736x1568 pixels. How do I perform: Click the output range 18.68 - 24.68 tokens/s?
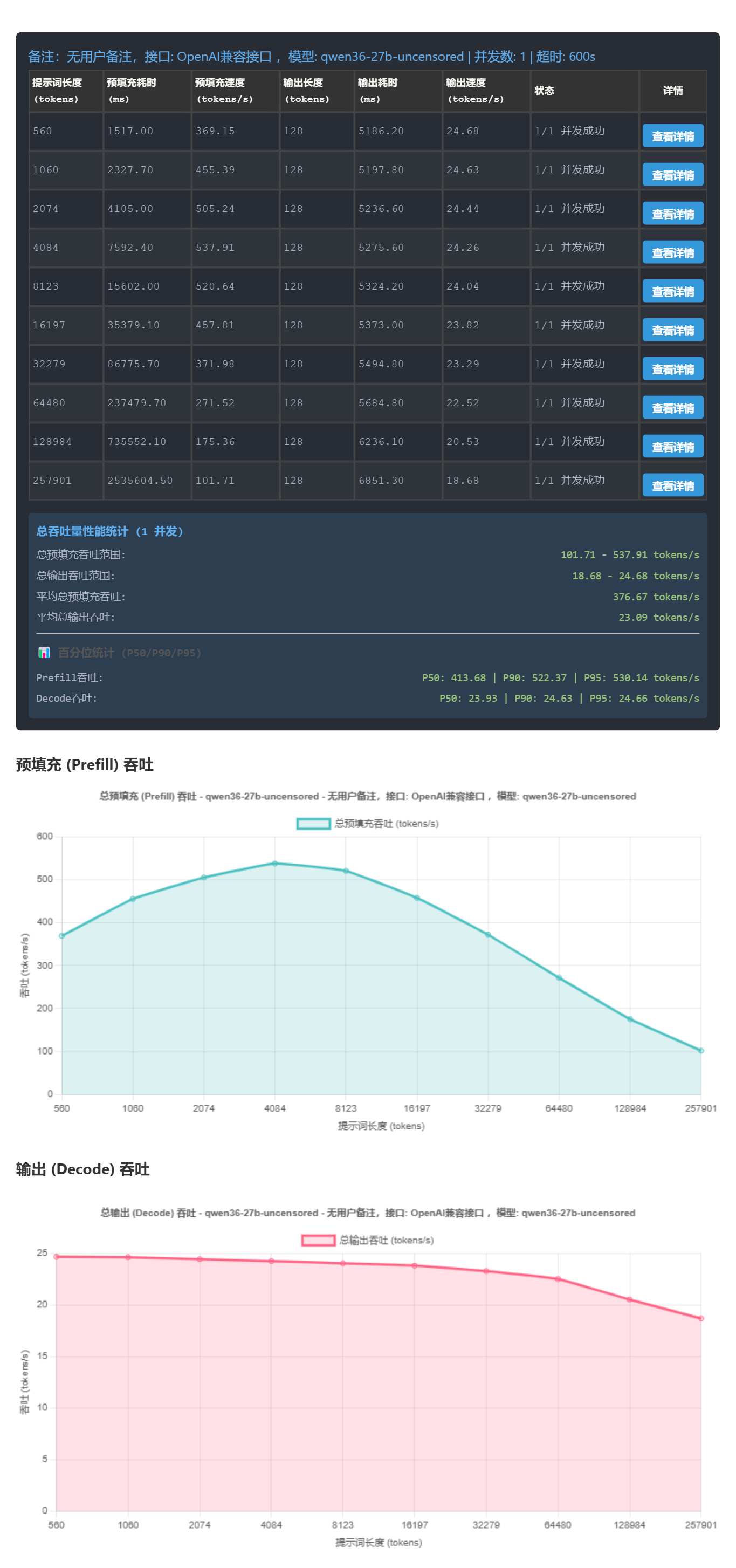click(636, 576)
